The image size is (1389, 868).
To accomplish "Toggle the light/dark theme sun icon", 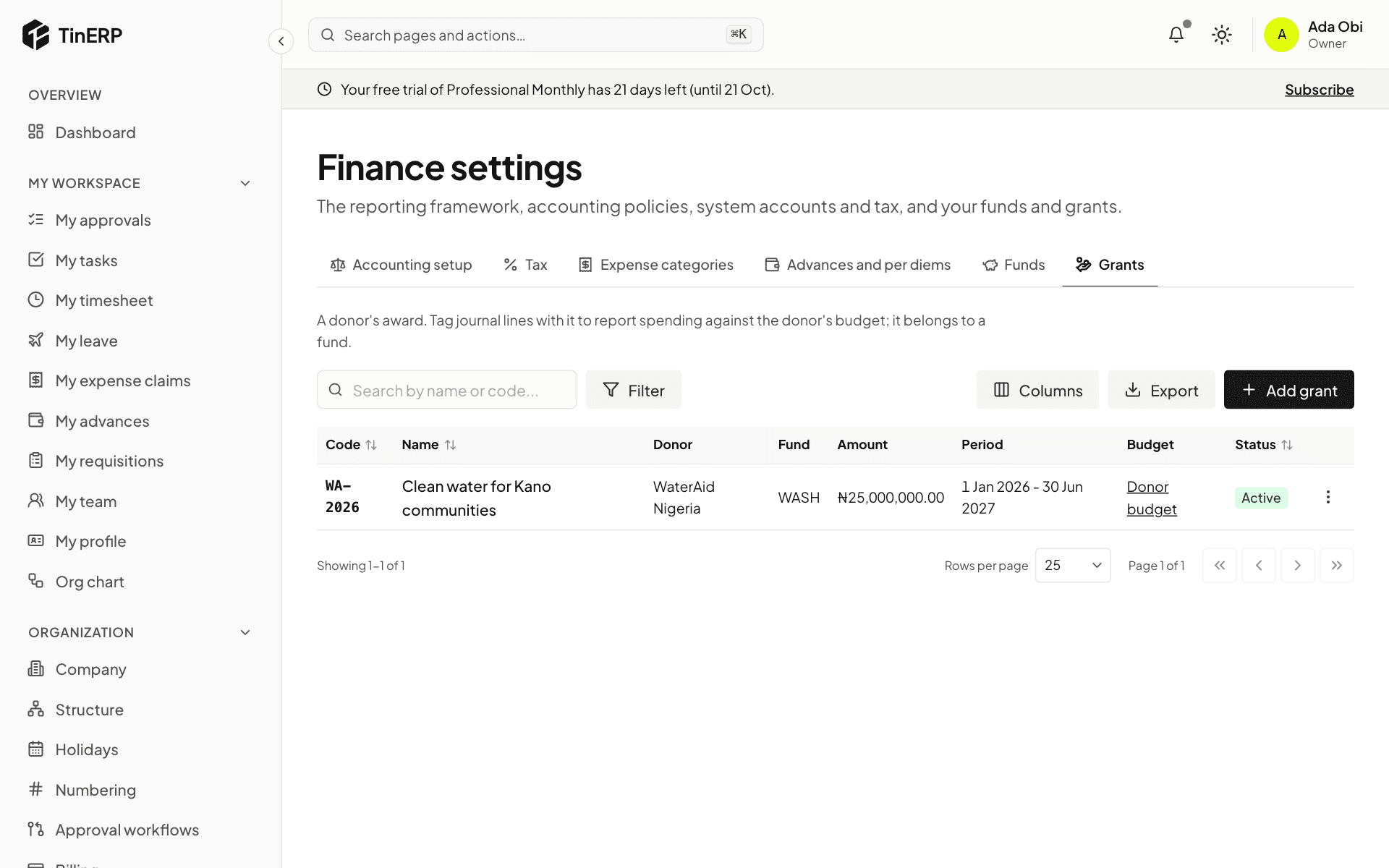I will (x=1222, y=35).
